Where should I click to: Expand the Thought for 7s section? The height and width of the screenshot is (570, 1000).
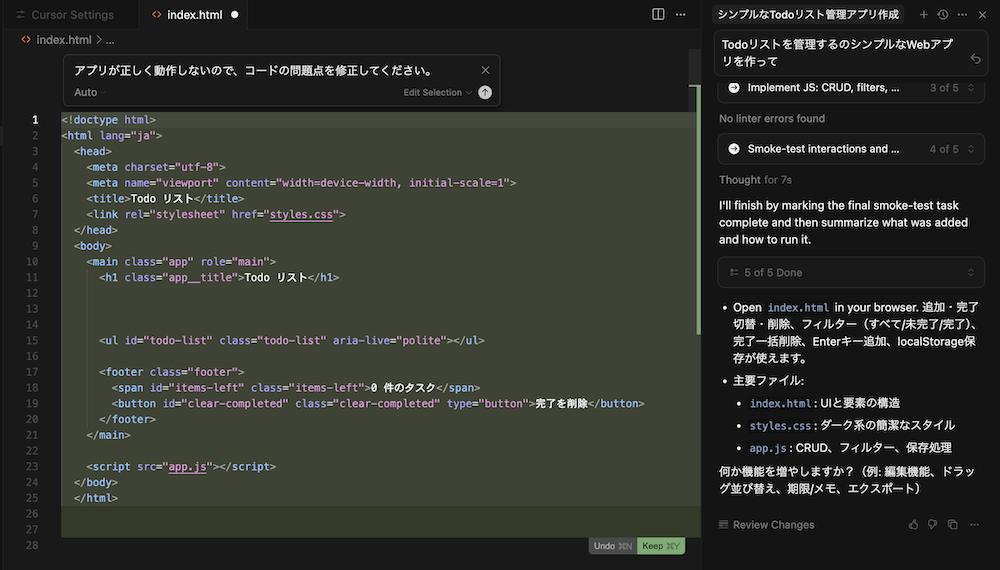coord(755,180)
